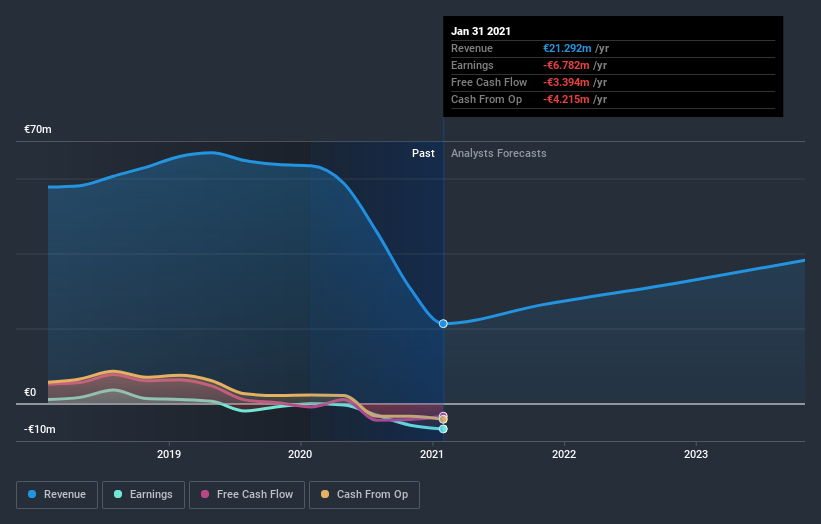Click the Past section label
Viewport: 821px width, 524px height.
click(423, 153)
